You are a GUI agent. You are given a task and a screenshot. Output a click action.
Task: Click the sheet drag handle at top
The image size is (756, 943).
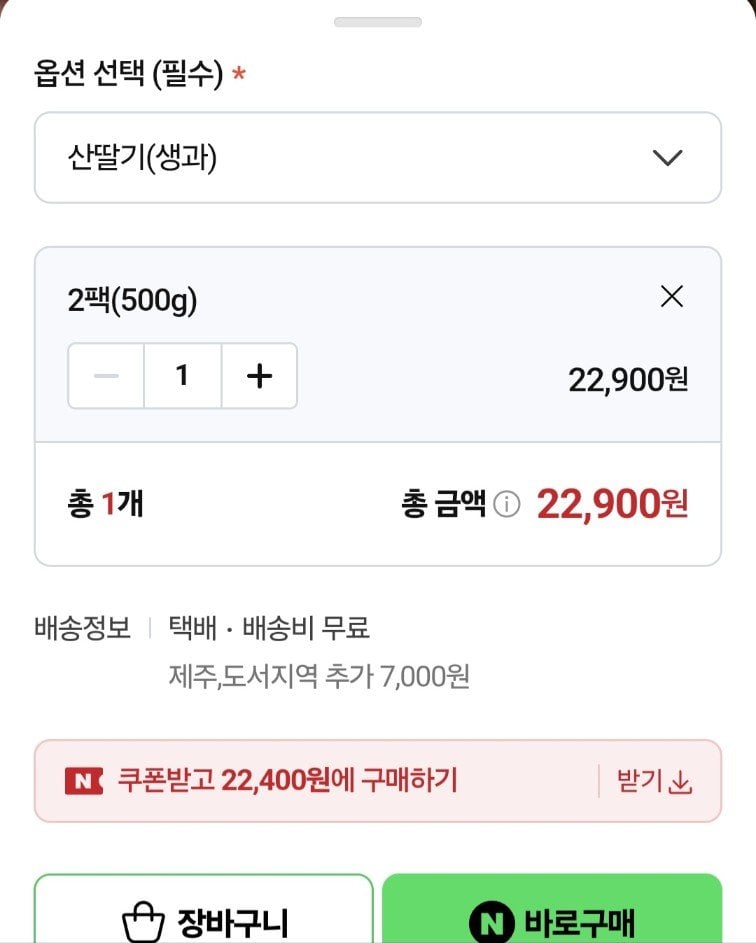(x=378, y=22)
